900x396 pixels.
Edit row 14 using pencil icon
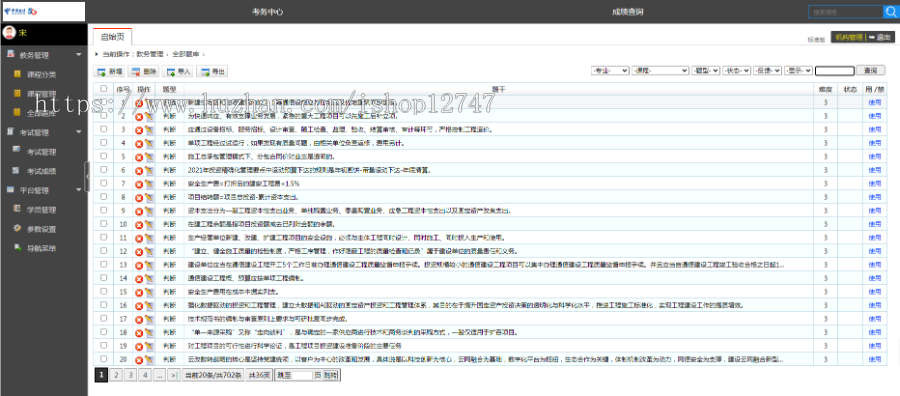(149, 278)
